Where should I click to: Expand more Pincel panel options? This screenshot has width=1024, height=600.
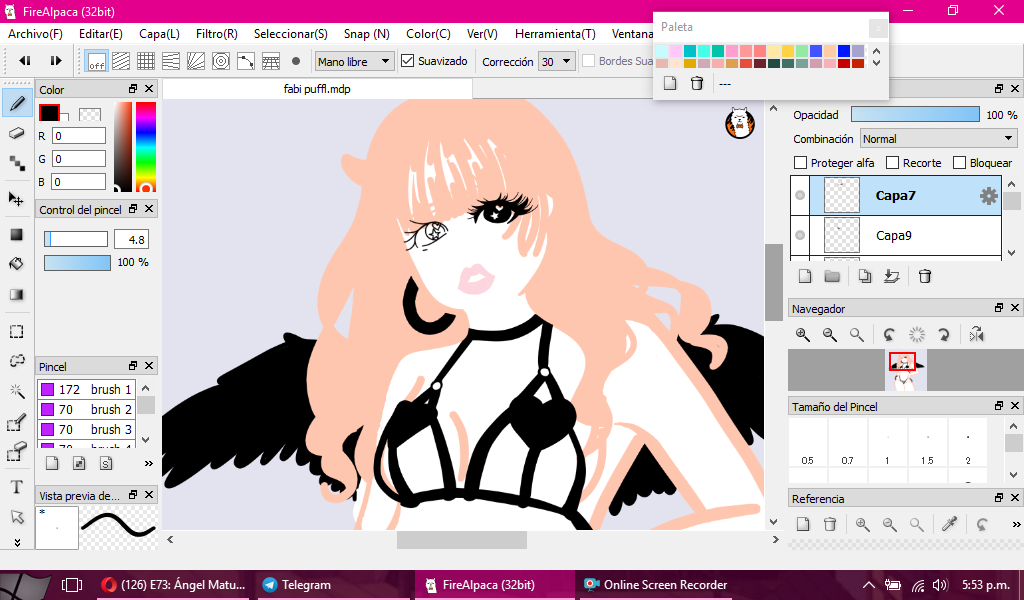point(148,464)
